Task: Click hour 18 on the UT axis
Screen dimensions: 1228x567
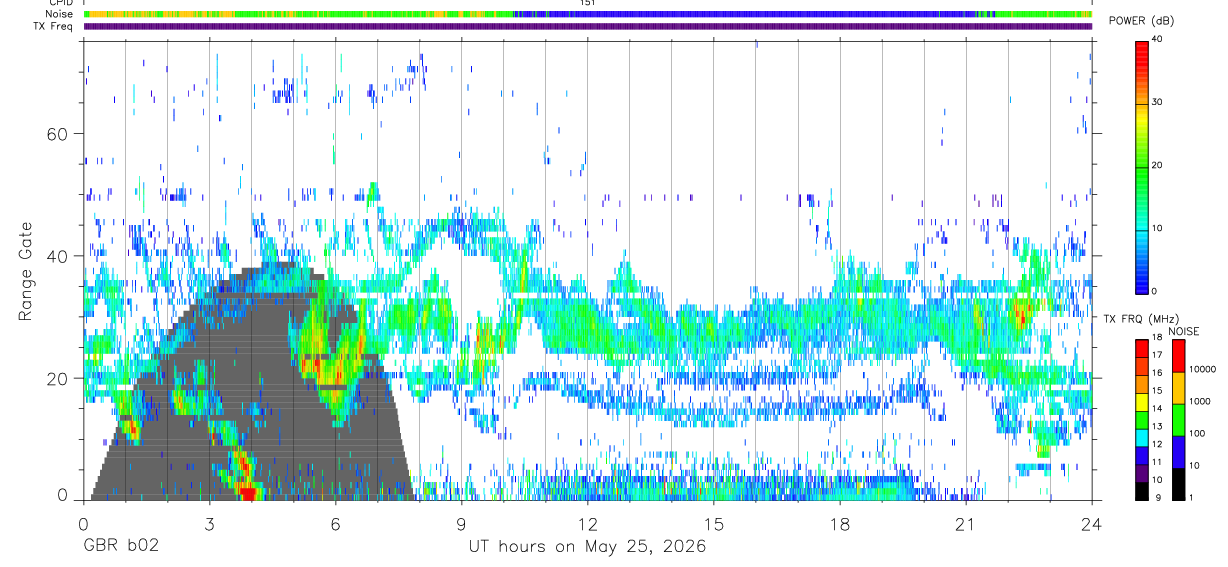Action: click(840, 523)
